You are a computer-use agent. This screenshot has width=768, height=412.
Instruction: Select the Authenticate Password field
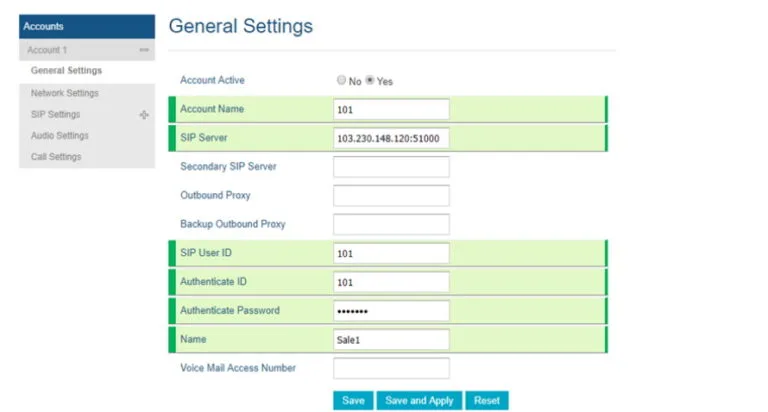point(391,311)
